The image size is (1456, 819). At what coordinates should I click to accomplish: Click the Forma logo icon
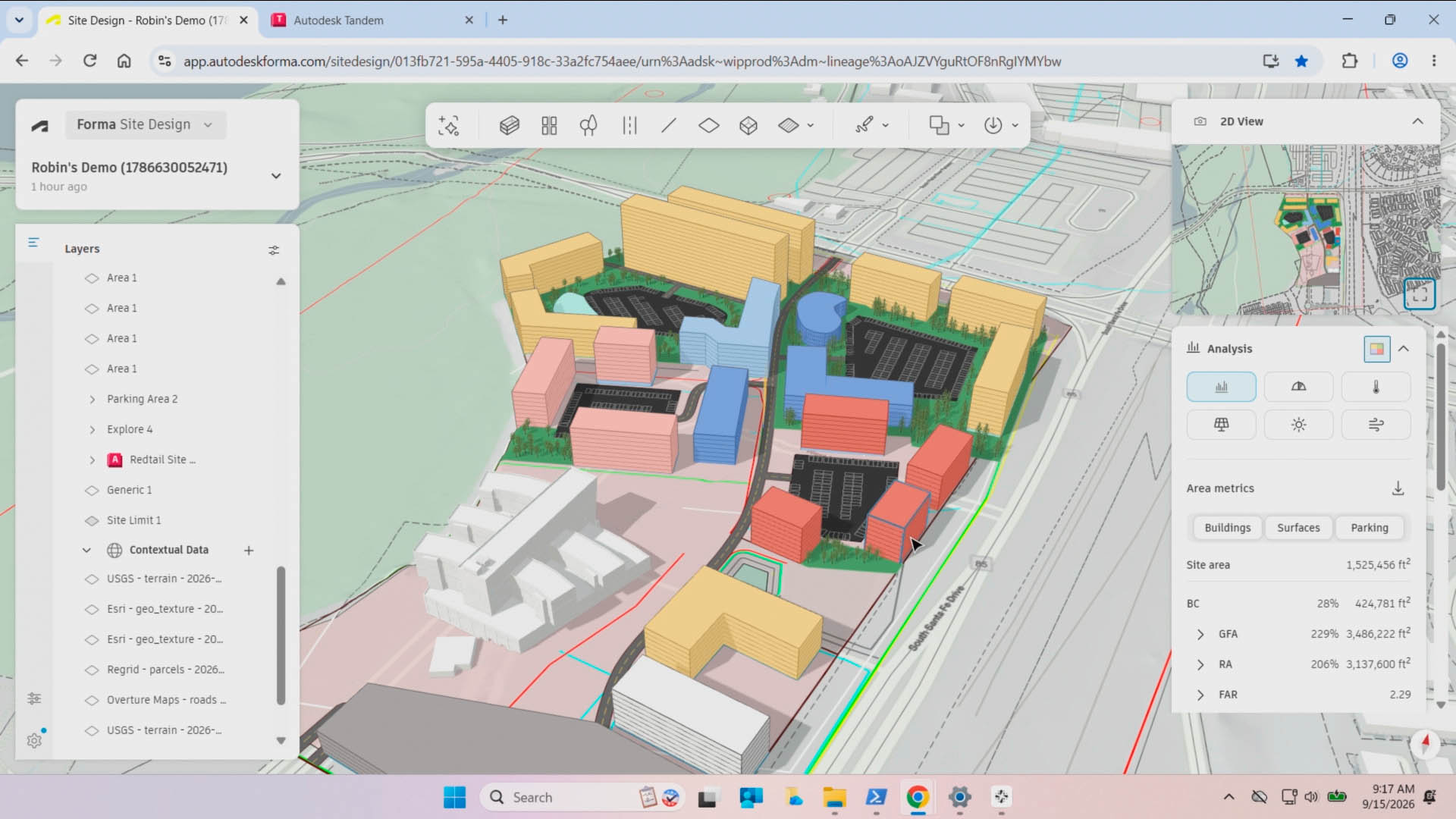click(40, 126)
